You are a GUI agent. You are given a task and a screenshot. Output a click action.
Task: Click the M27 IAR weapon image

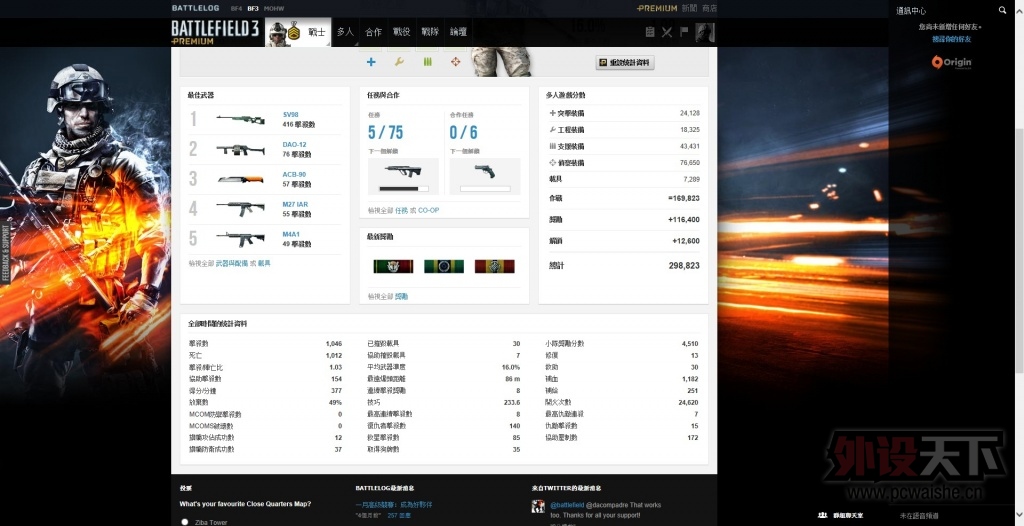[x=240, y=209]
